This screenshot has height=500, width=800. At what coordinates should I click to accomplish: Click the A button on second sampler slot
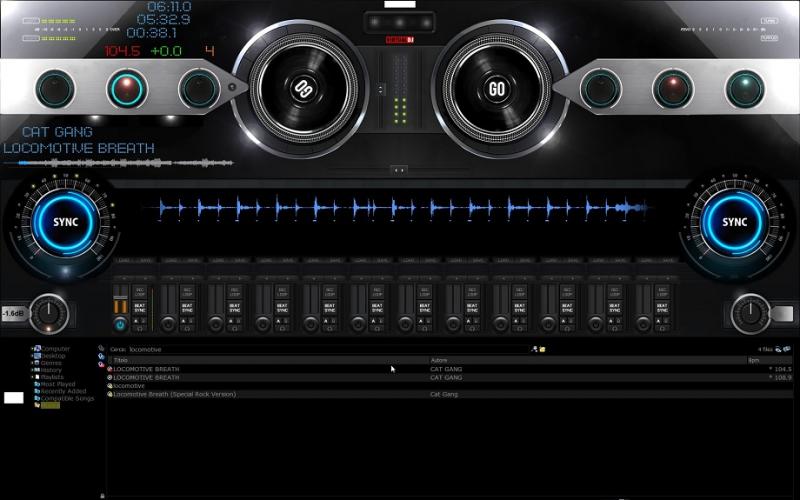click(x=184, y=321)
